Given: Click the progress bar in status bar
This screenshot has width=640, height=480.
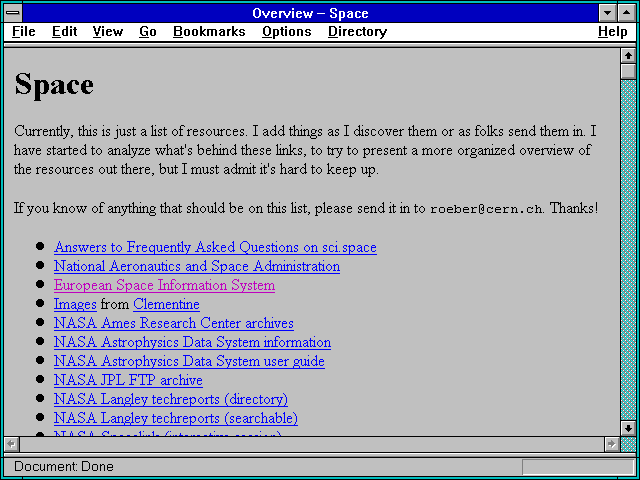Looking at the screenshot, I should point(578,467).
